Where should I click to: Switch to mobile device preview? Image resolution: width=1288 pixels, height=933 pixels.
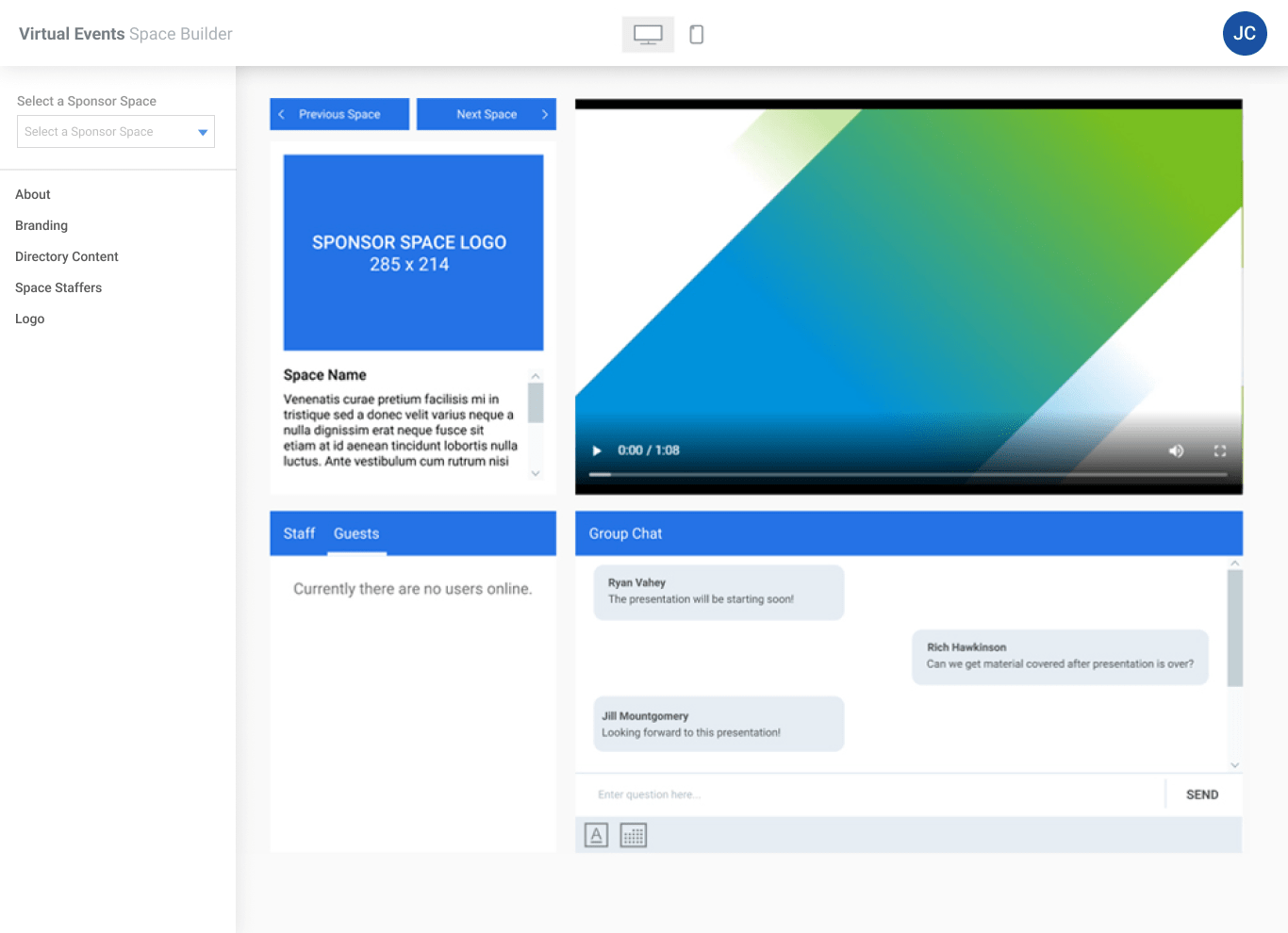coord(695,33)
